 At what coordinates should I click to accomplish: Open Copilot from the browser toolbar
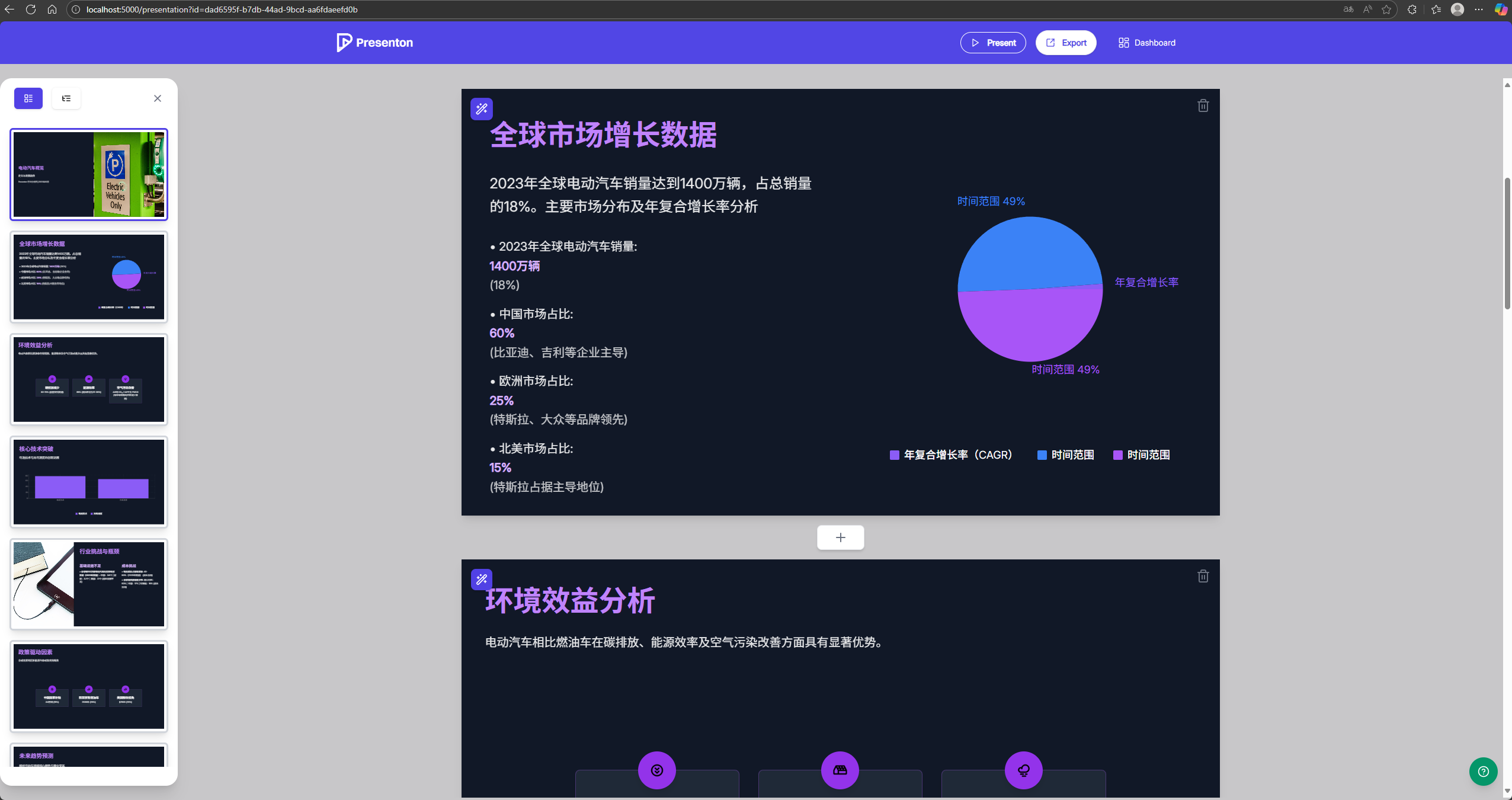pos(1501,9)
